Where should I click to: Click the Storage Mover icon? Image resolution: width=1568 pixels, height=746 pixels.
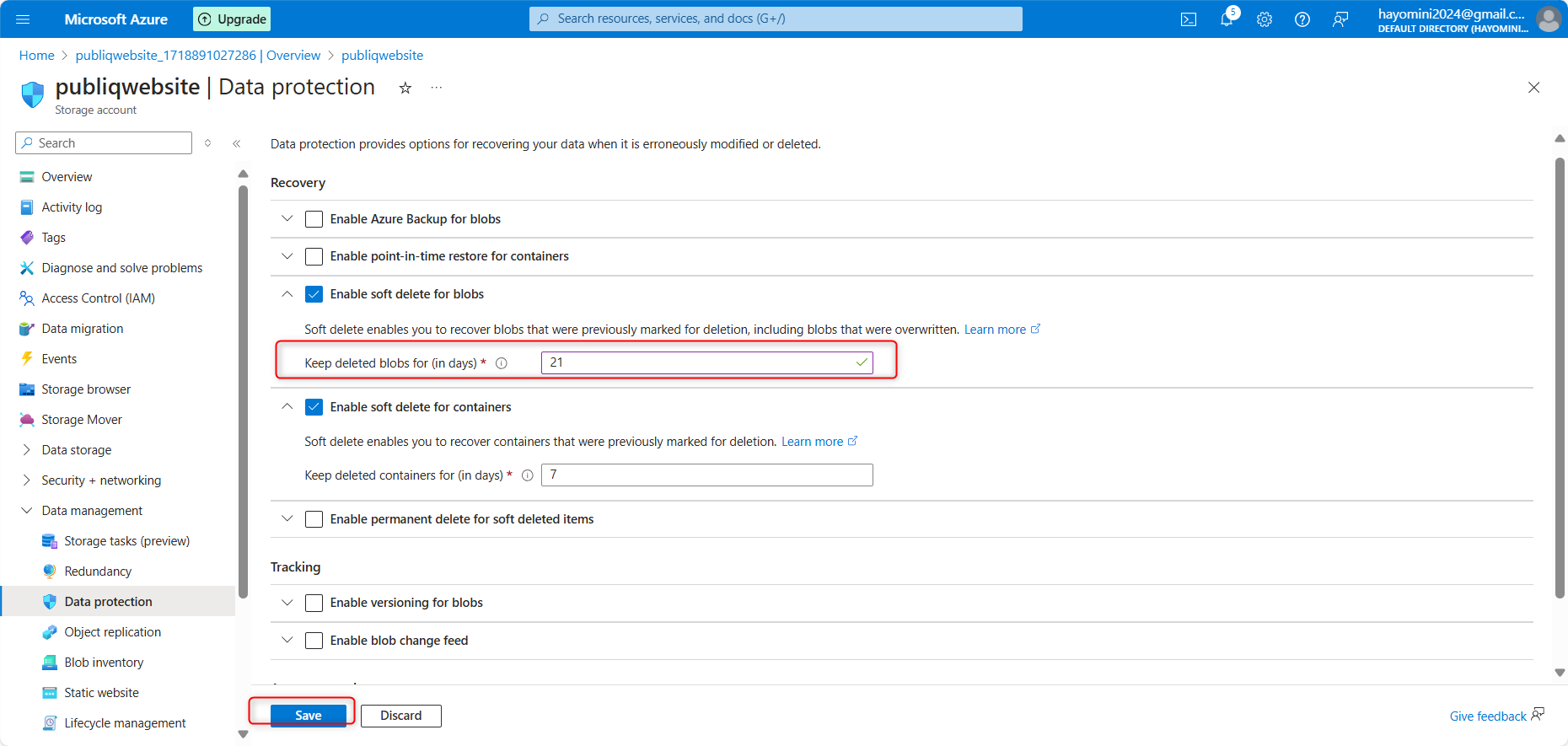(x=27, y=420)
